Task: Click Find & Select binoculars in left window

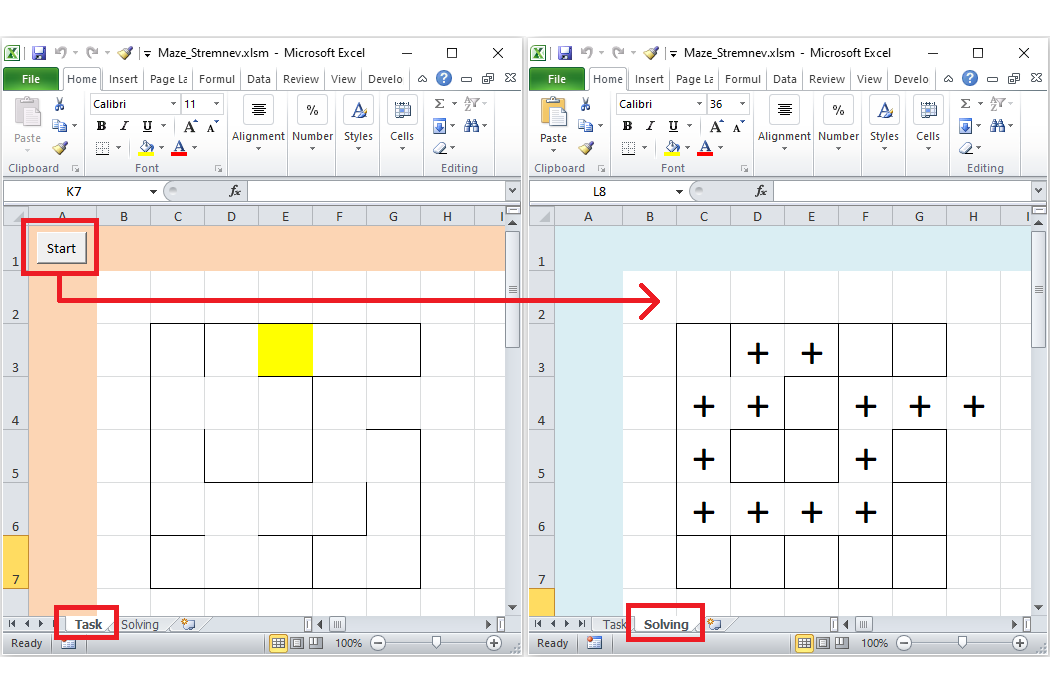Action: [471, 126]
